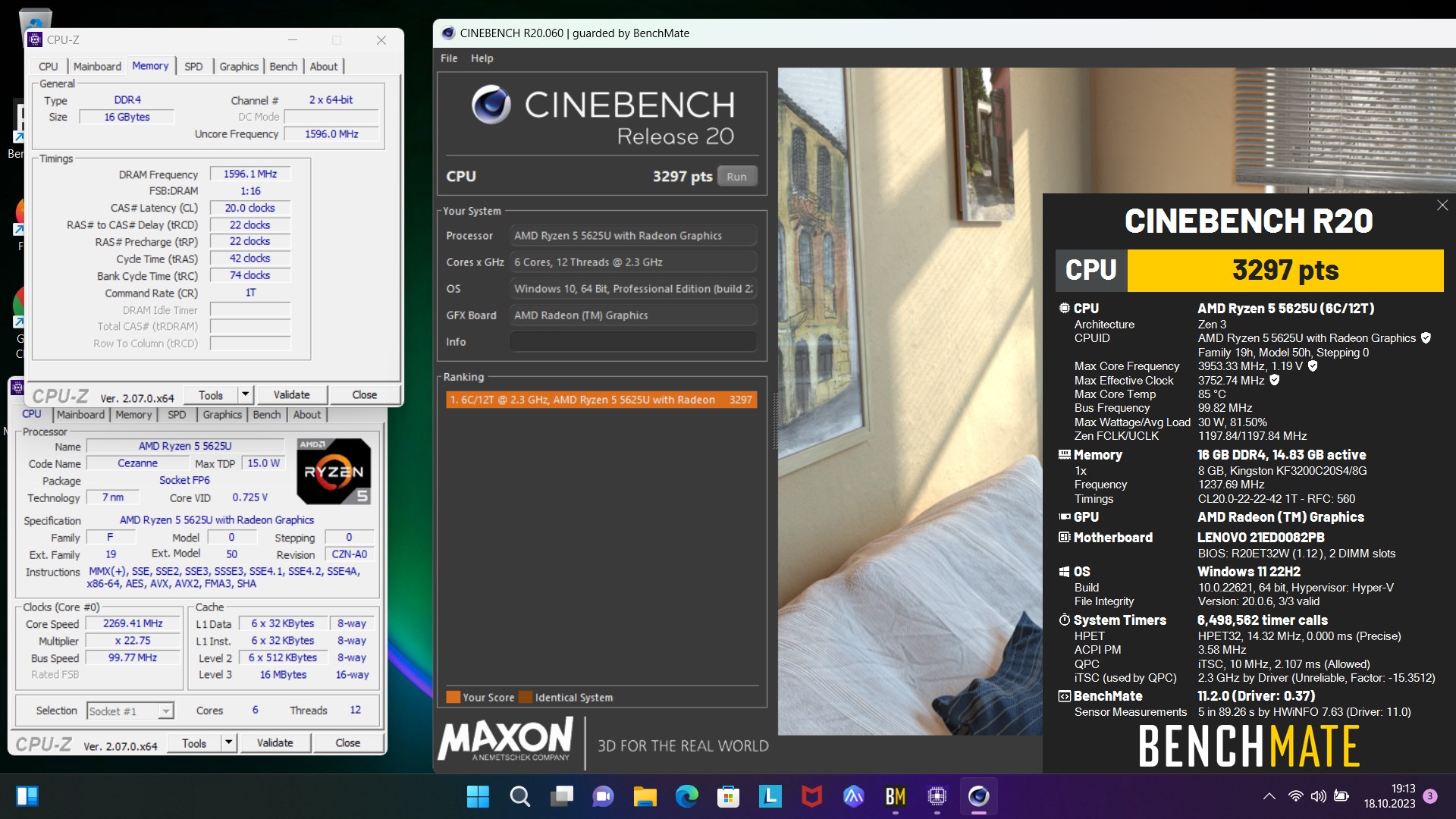Click Core Speed value 2269.41 MHz
Image resolution: width=1456 pixels, height=819 pixels.
(133, 623)
